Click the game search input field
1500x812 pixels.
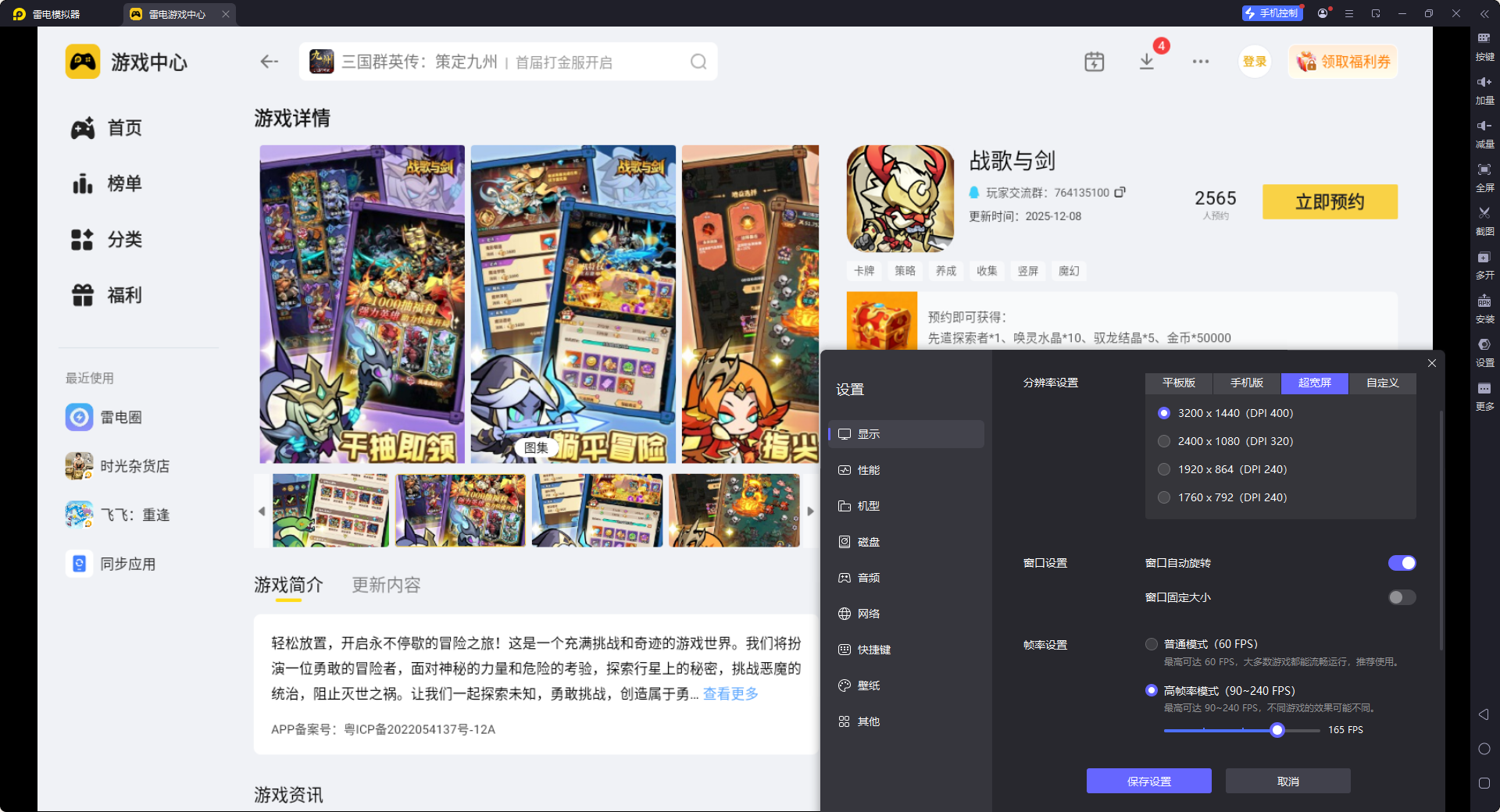pos(508,62)
